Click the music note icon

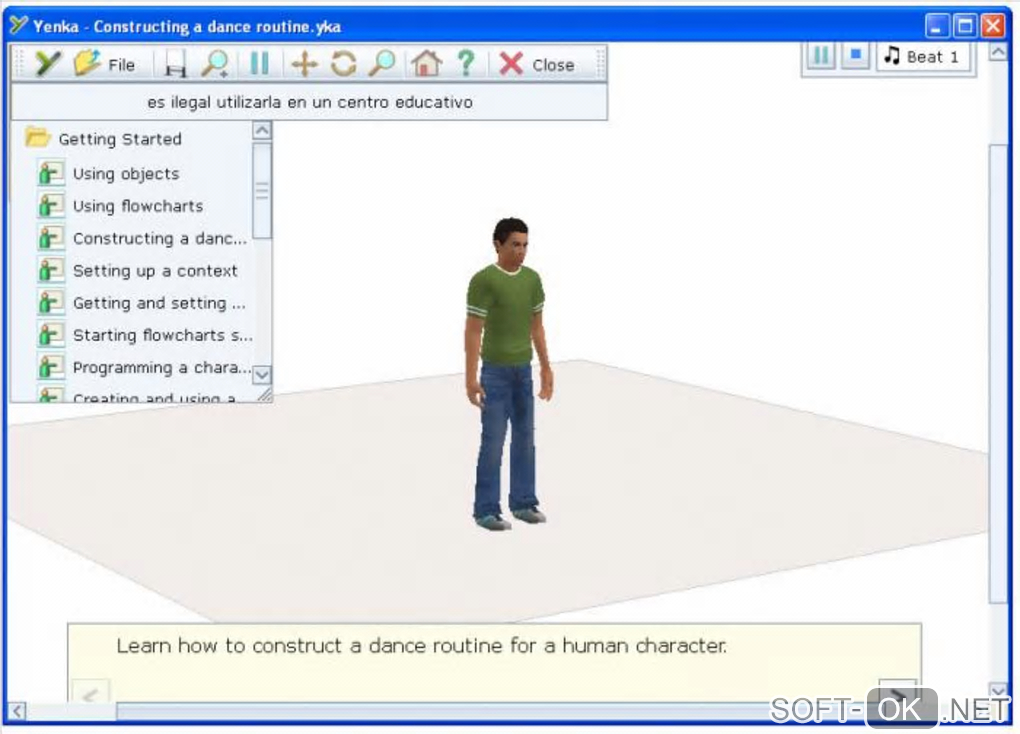coord(892,56)
